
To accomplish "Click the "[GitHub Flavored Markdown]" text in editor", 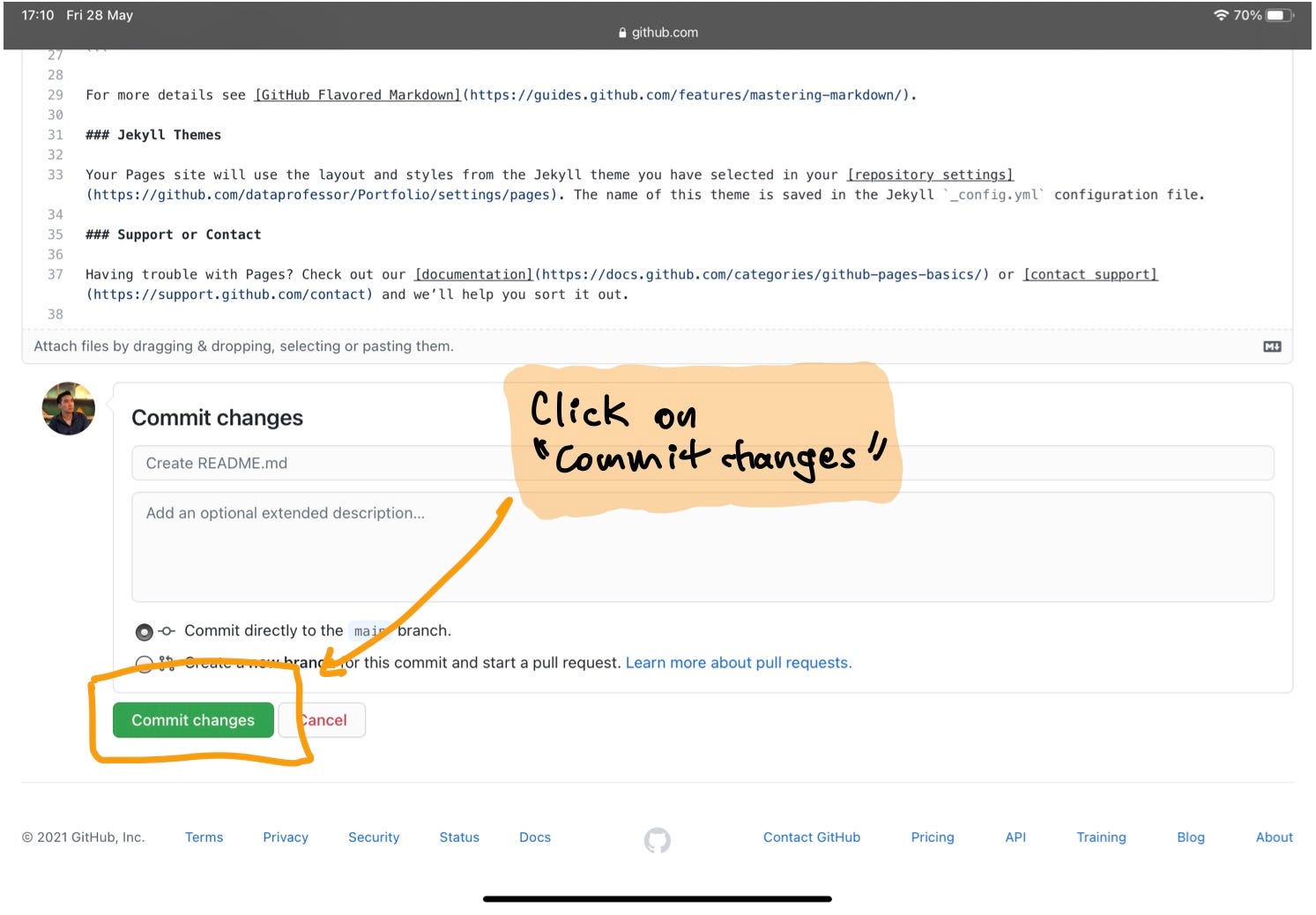I will click(358, 95).
